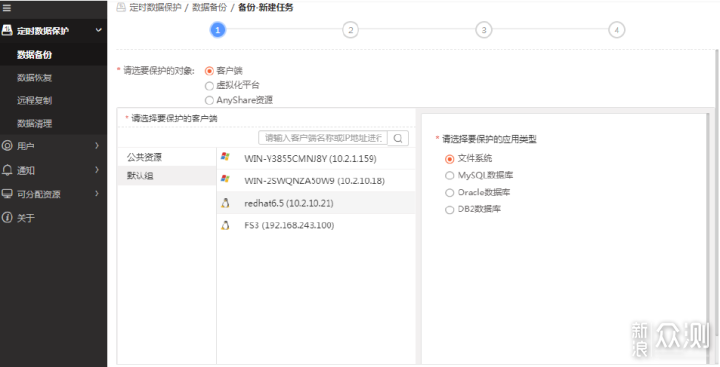
Task: Click 数据备份 breadcrumb link
Action: click(209, 7)
